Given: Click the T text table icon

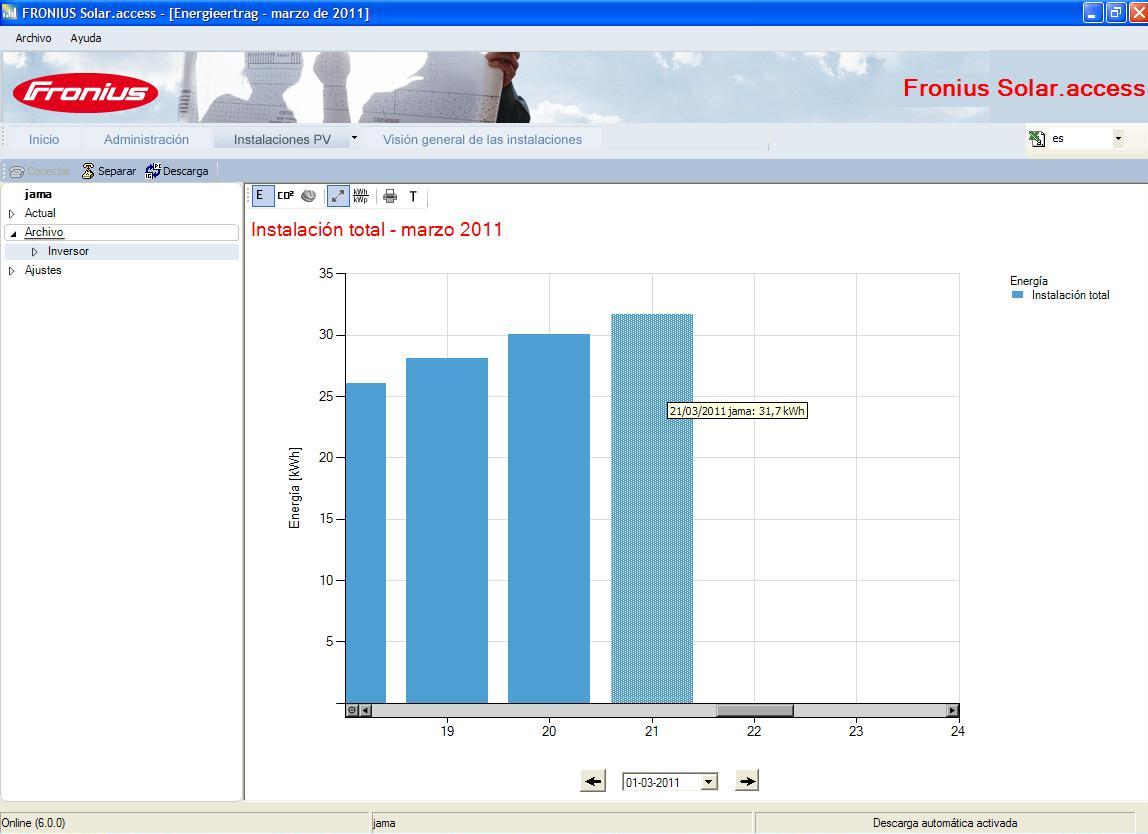Looking at the screenshot, I should 413,196.
